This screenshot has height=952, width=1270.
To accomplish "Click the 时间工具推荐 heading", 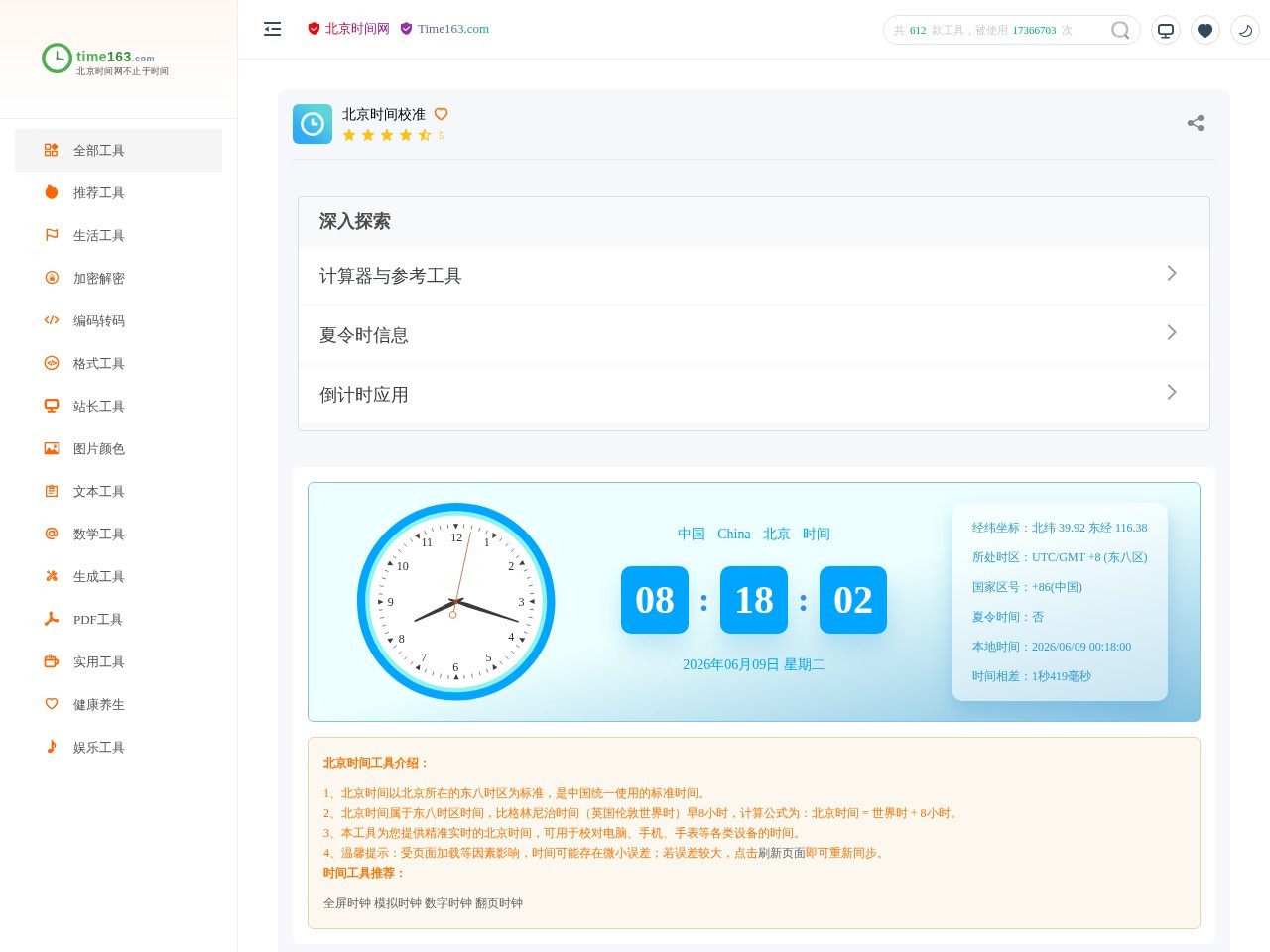I will (364, 873).
